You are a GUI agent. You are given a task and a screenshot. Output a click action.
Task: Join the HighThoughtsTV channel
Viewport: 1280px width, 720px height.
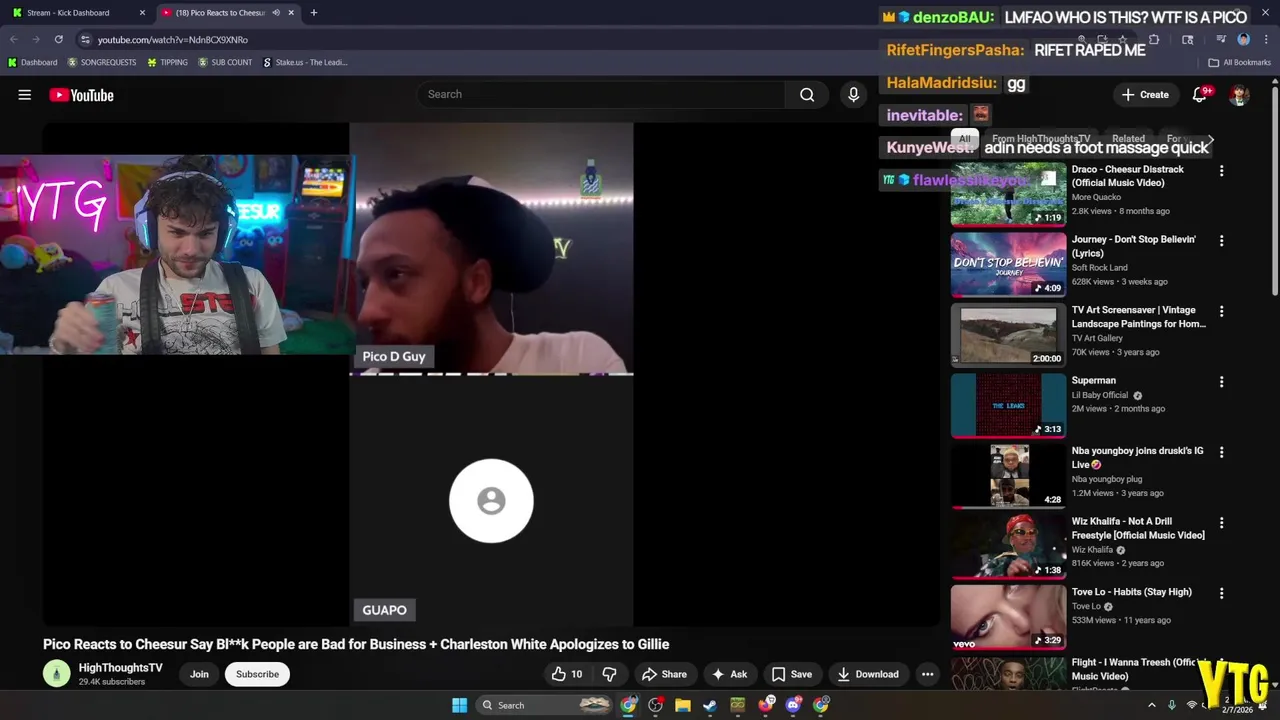(x=199, y=674)
